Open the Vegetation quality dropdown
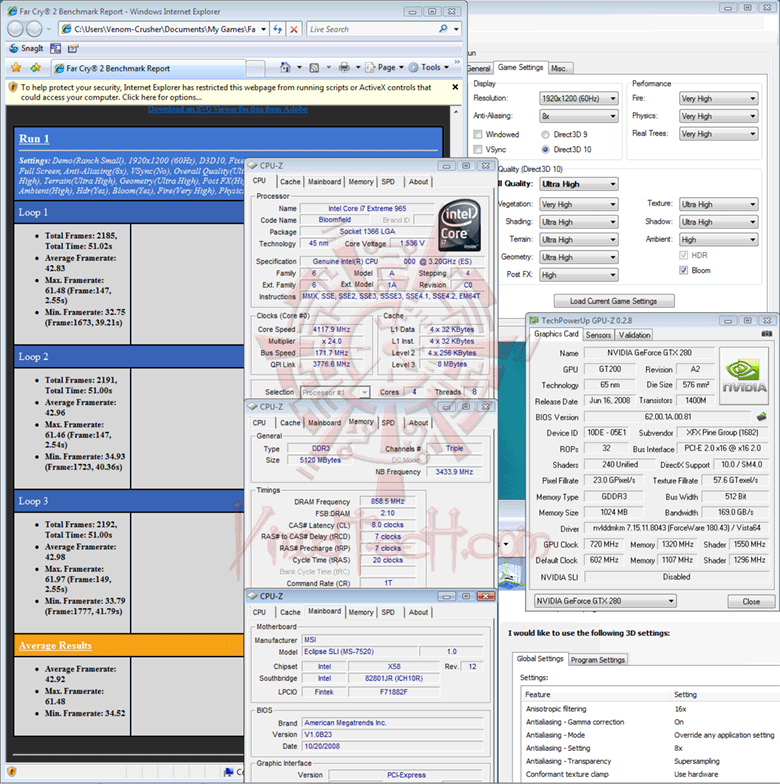This screenshot has width=780, height=784. pos(579,204)
